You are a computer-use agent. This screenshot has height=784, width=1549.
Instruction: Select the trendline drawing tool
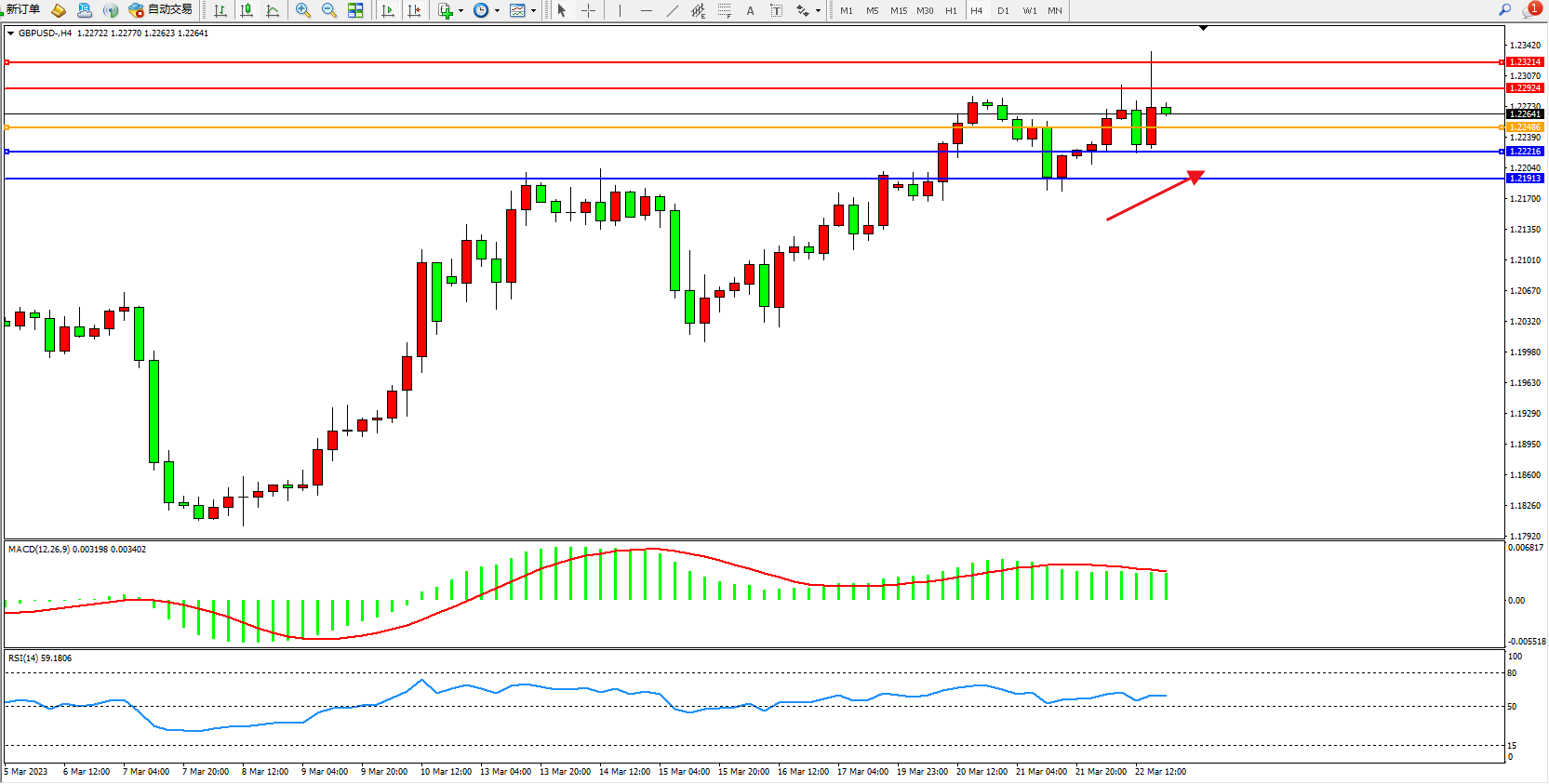673,11
